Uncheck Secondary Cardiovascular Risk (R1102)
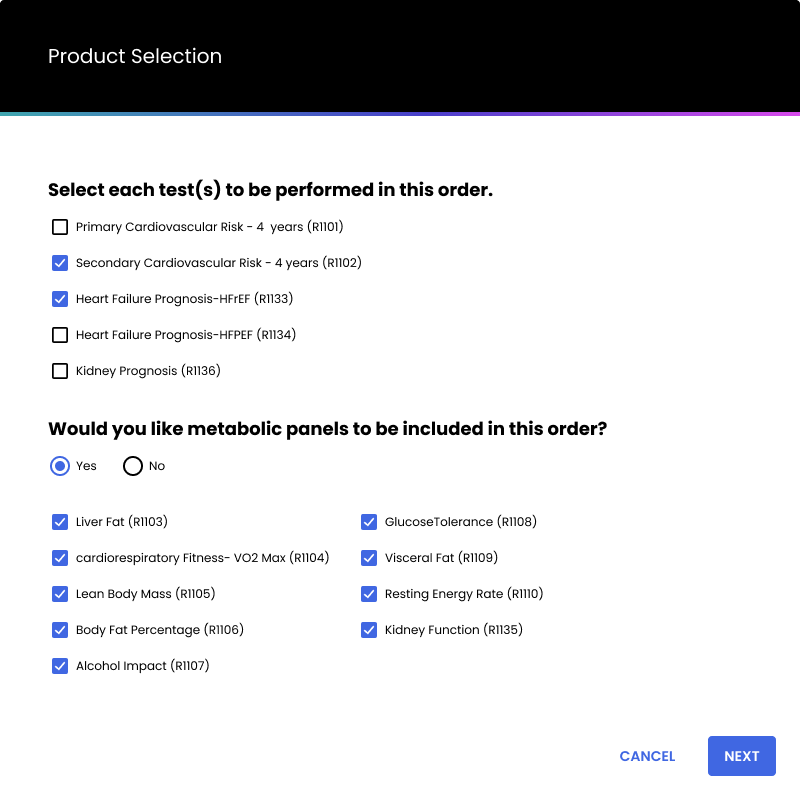The height and width of the screenshot is (788, 800). pos(60,263)
